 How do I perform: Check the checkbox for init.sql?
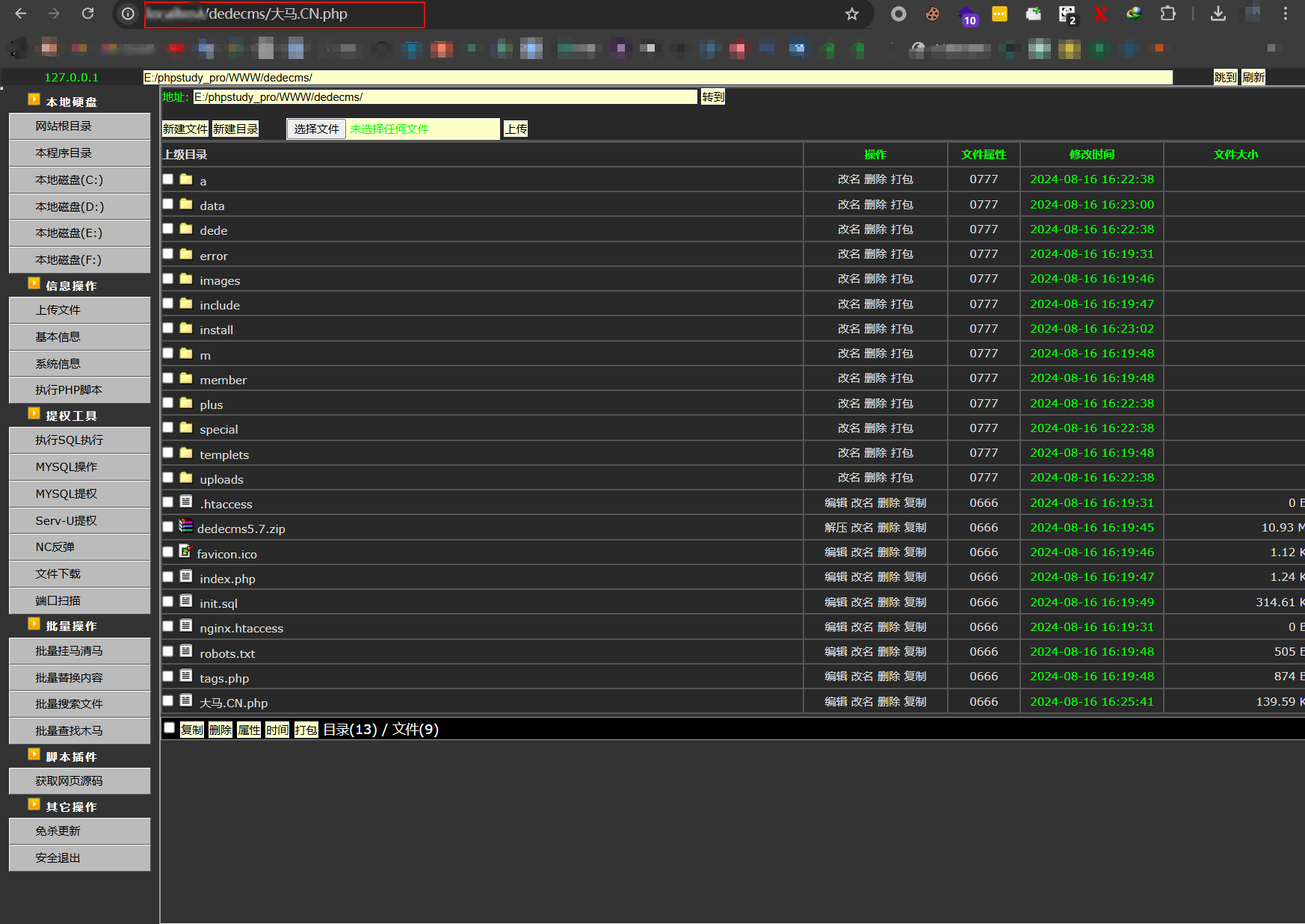pos(168,602)
